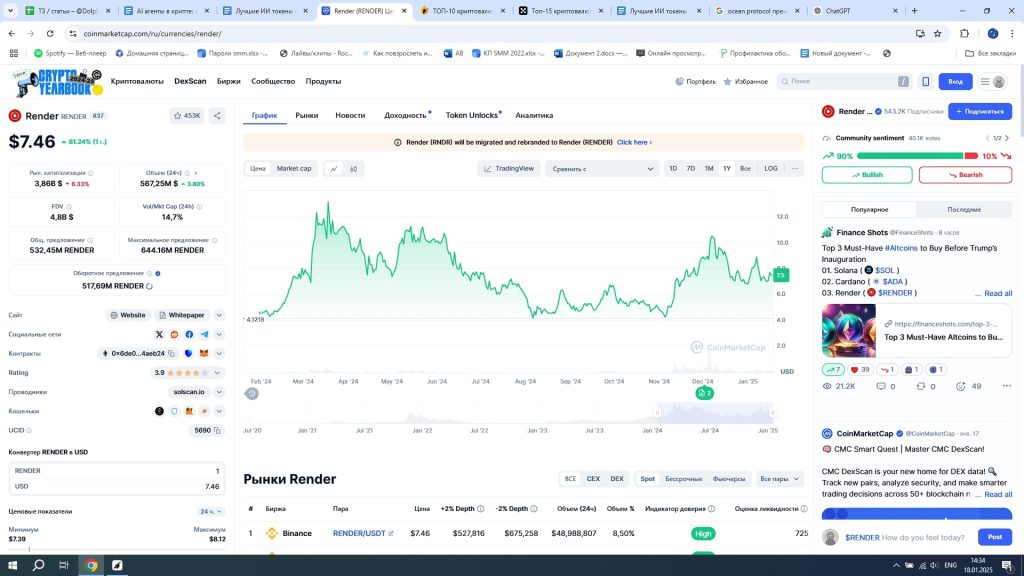Open the Whitepaper link
Viewport: 1024px width, 576px height.
coord(182,315)
